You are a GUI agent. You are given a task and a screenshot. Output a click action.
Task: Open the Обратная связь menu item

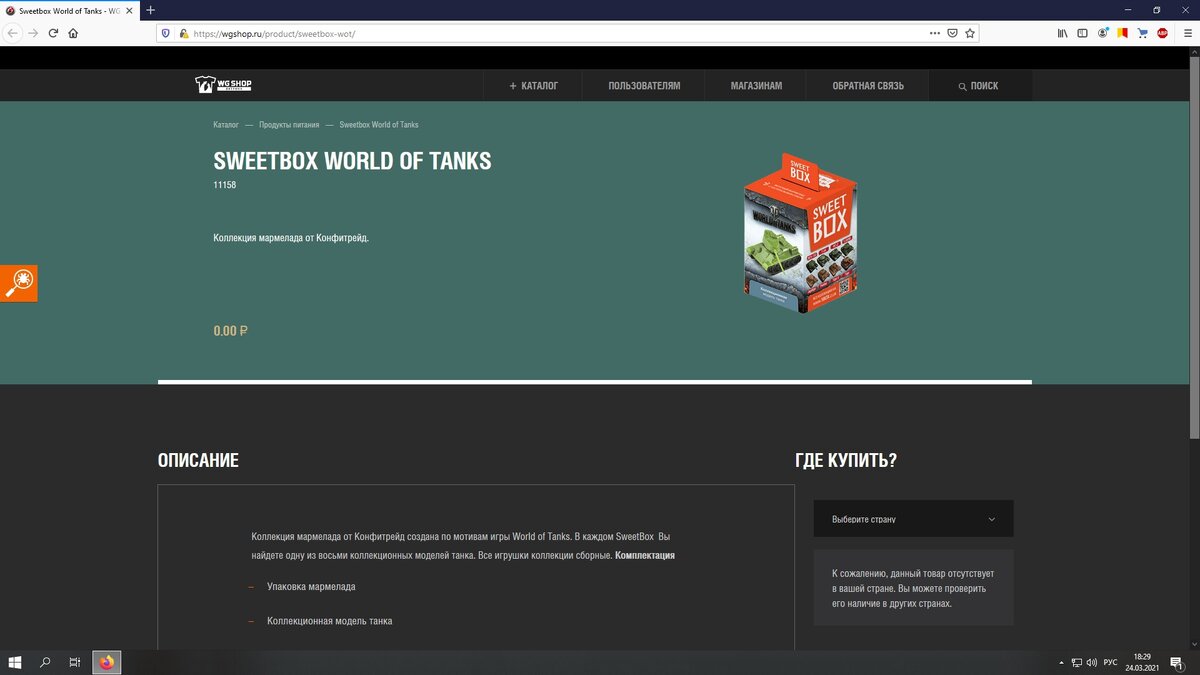click(x=868, y=86)
